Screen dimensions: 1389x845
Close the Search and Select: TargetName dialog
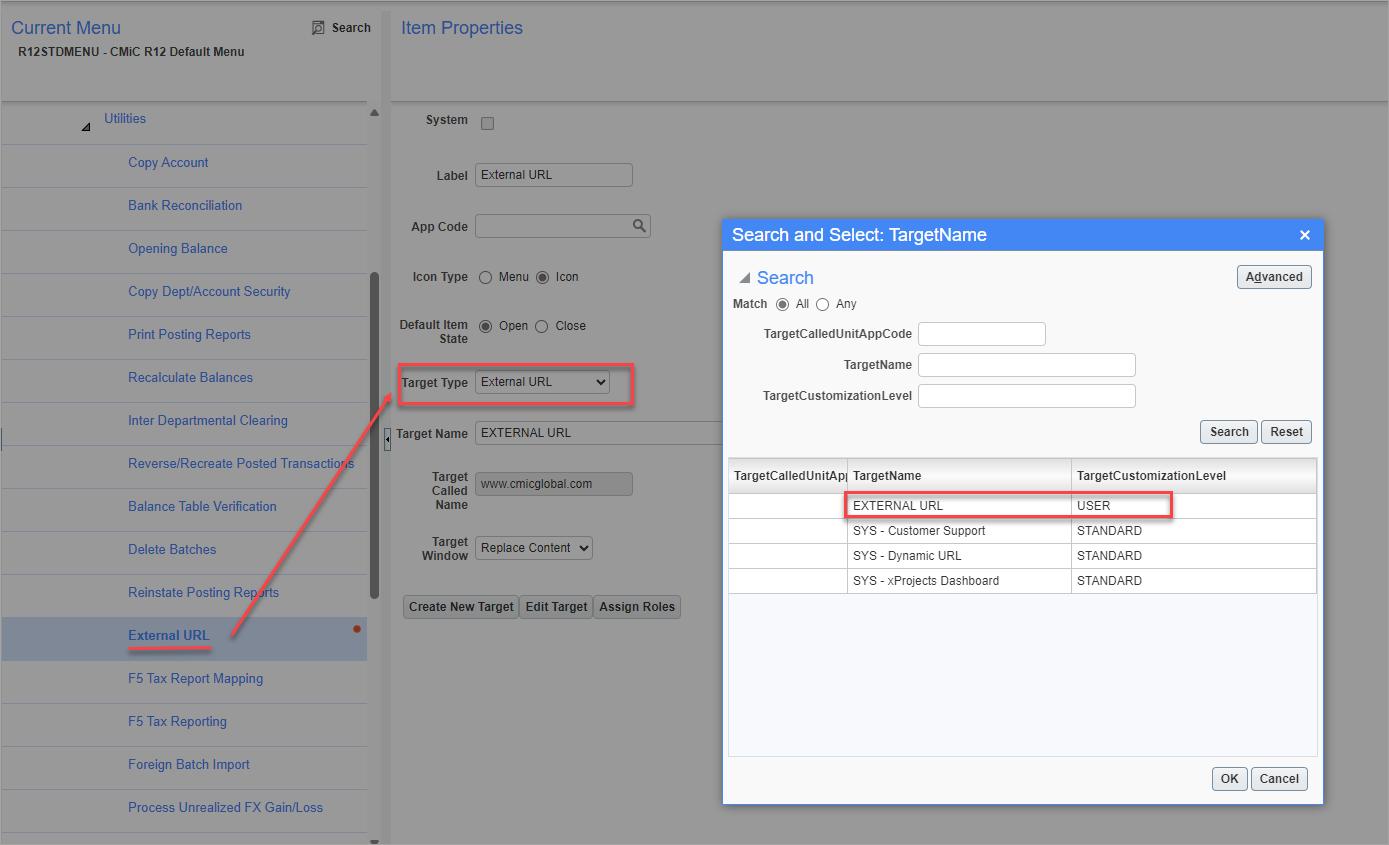1305,234
